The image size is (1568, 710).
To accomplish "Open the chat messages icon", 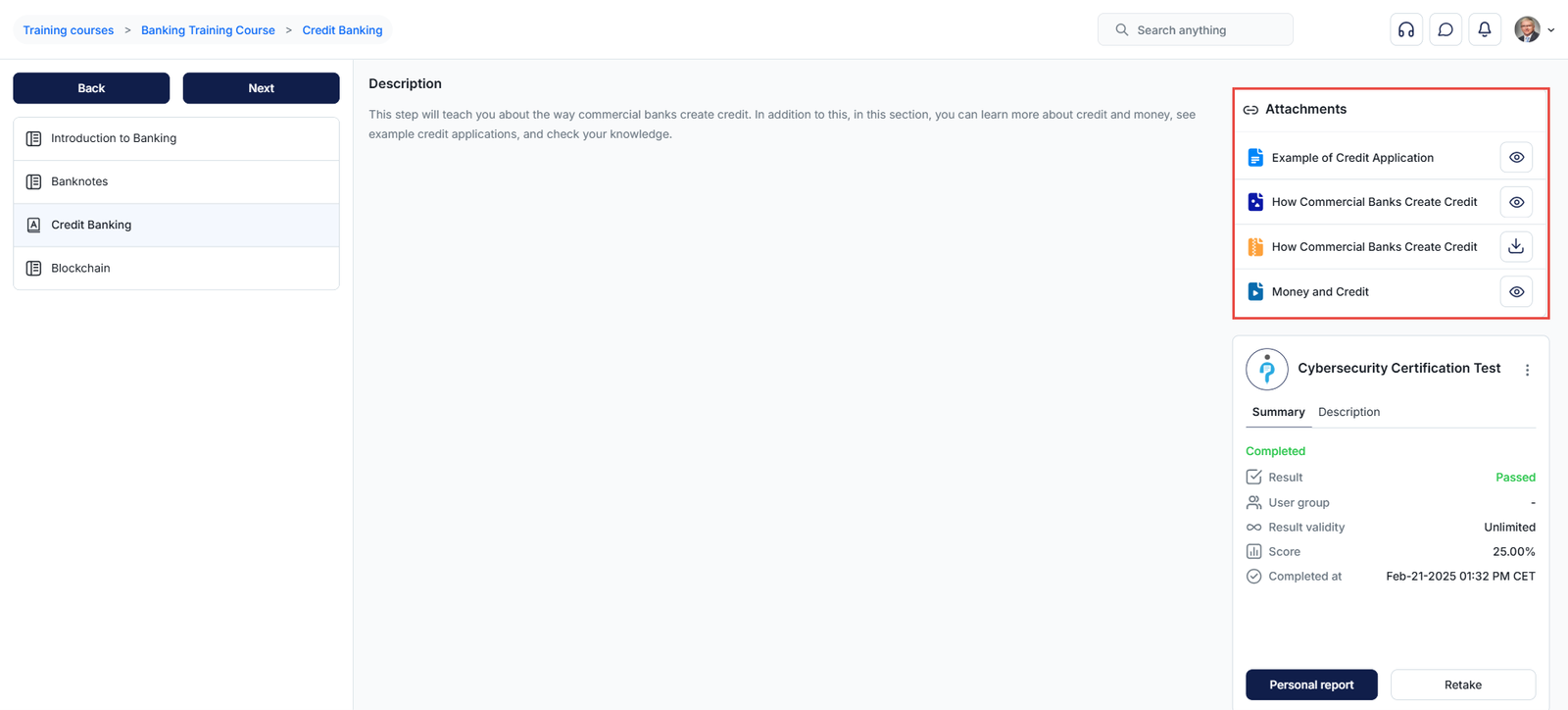I will [1445, 29].
